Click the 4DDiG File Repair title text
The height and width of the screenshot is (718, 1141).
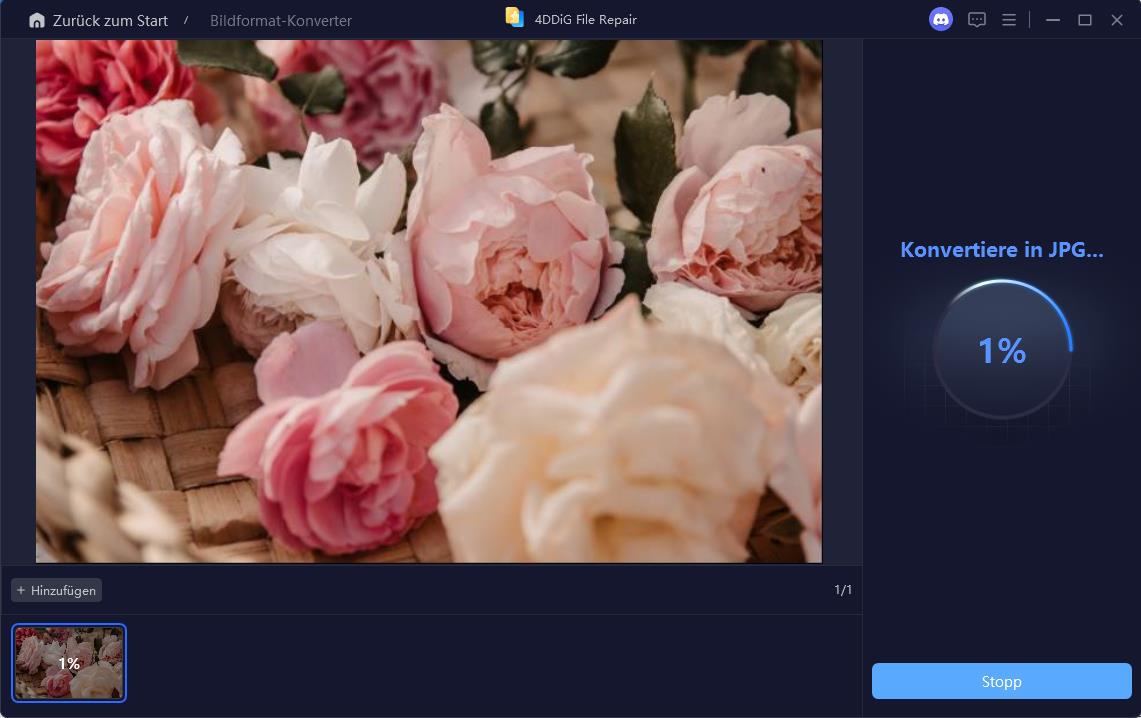click(586, 20)
